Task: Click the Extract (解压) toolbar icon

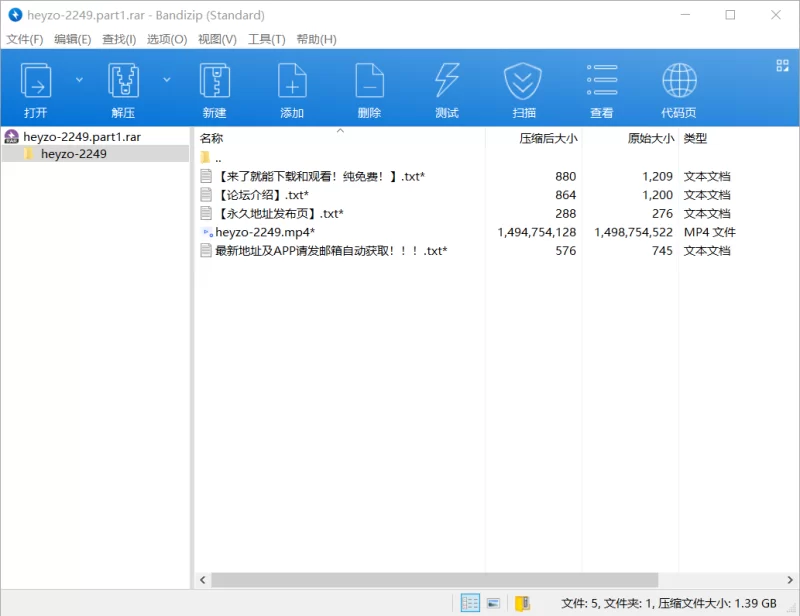Action: [x=123, y=81]
